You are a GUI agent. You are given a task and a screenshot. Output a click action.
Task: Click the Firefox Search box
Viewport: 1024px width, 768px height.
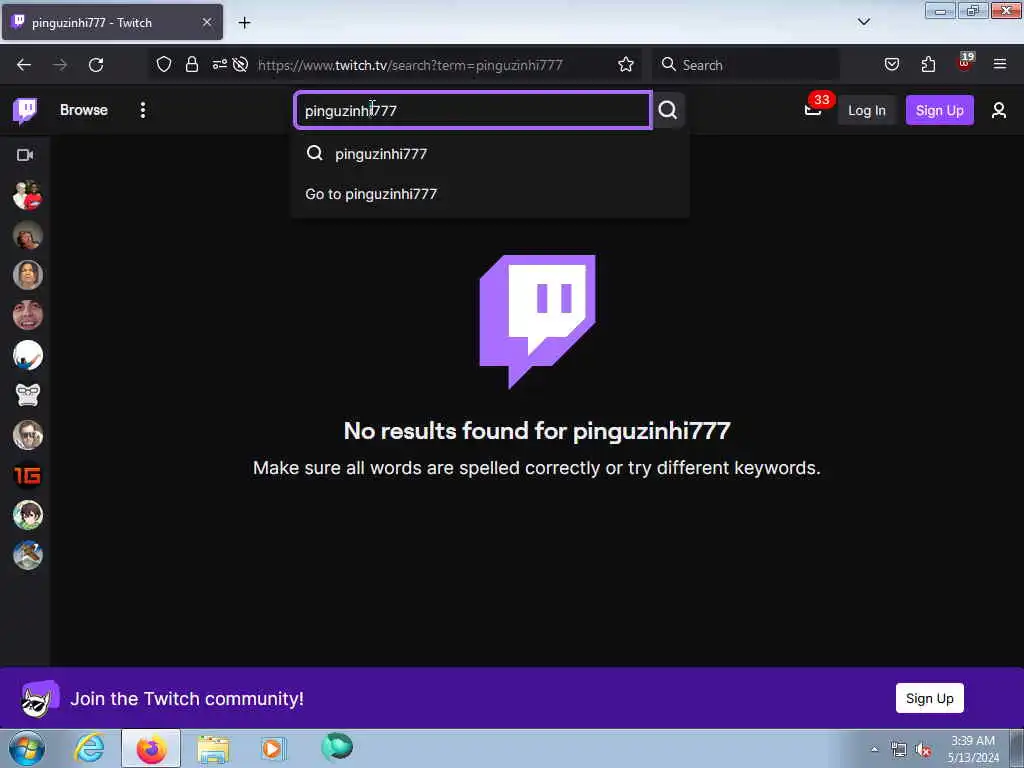[746, 65]
